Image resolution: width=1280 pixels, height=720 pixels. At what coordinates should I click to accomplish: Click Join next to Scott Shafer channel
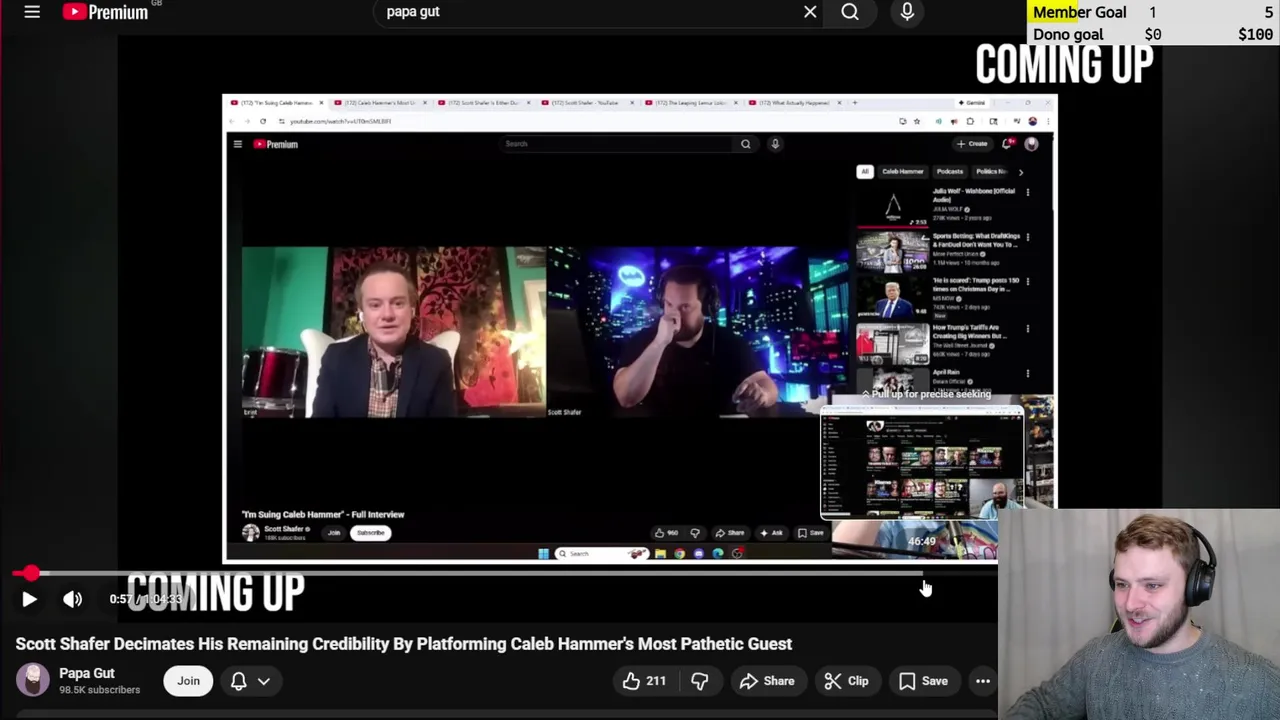[x=334, y=533]
